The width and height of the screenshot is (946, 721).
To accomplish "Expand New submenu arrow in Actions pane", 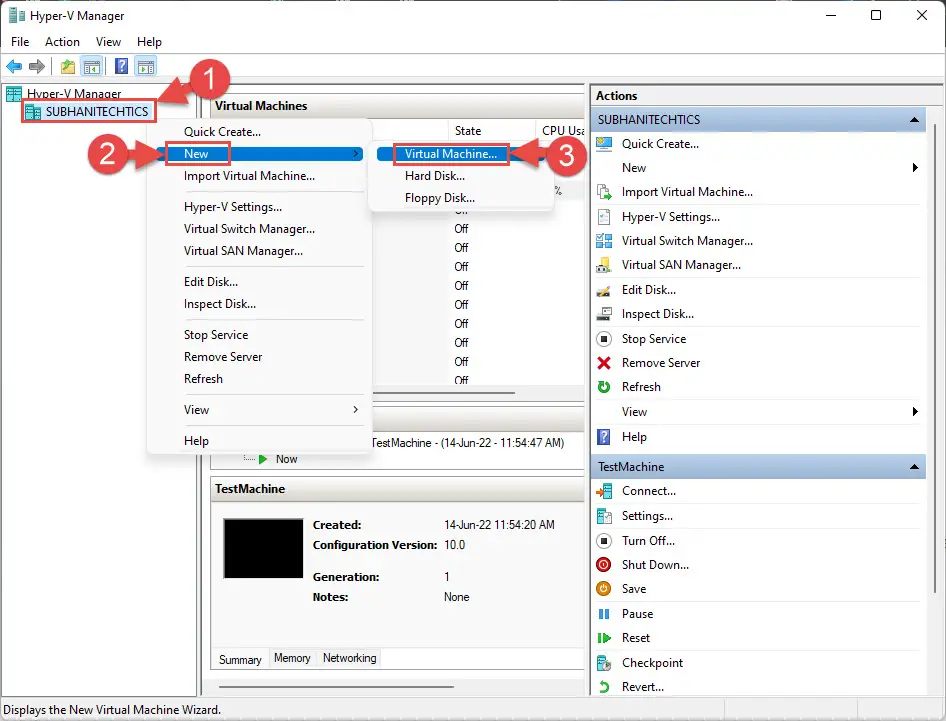I will pyautogui.click(x=915, y=168).
